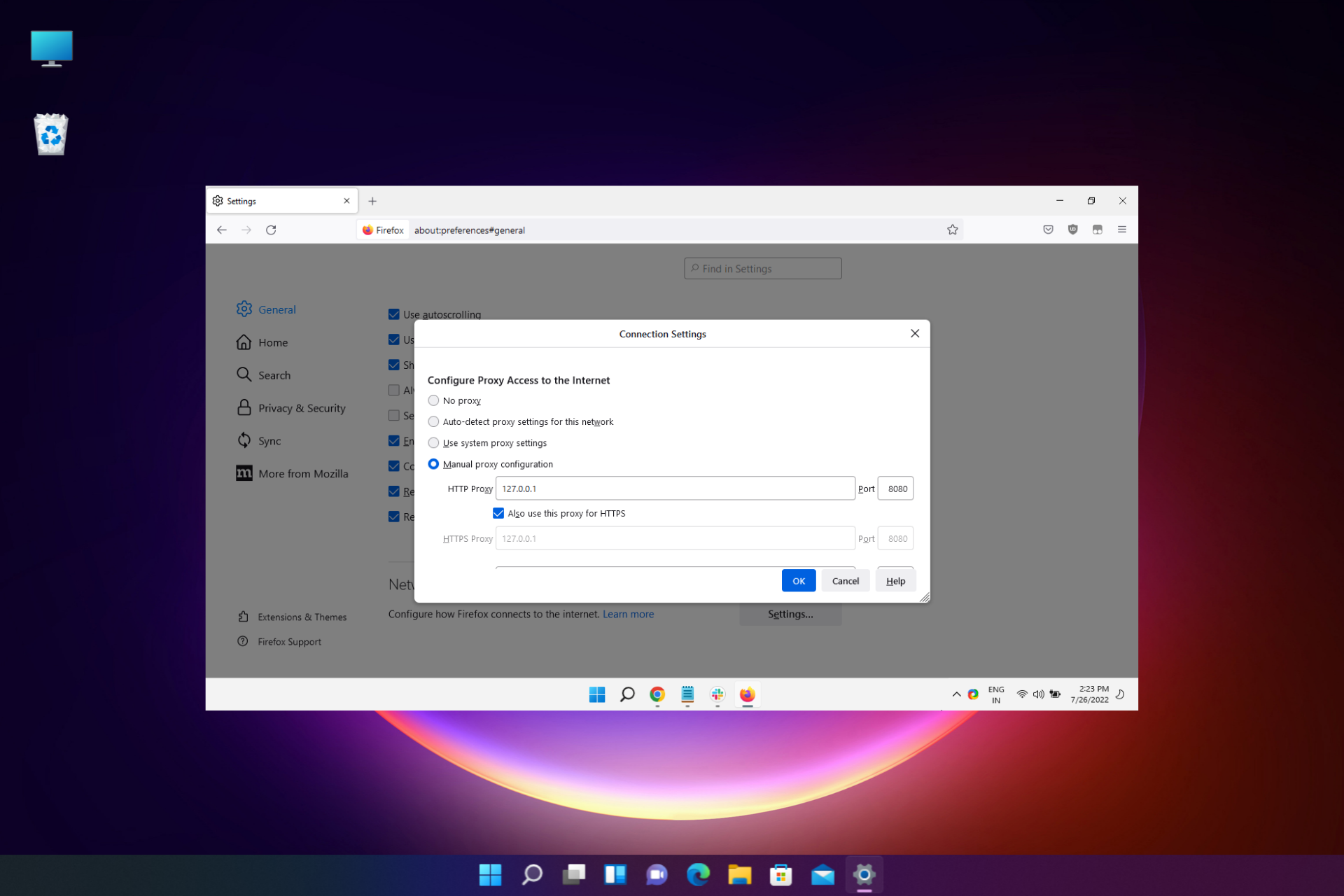This screenshot has height=896, width=1344.
Task: Select the Recycle Bin desktop icon
Action: tap(51, 134)
